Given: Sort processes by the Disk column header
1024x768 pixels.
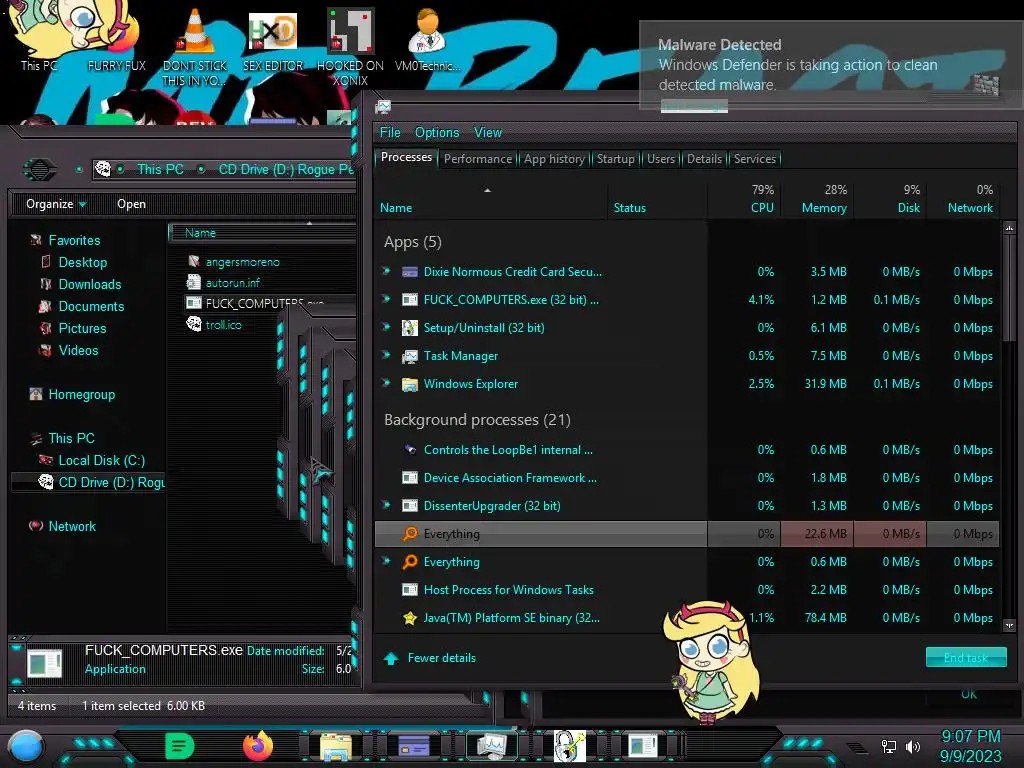Looking at the screenshot, I should pos(891,199).
